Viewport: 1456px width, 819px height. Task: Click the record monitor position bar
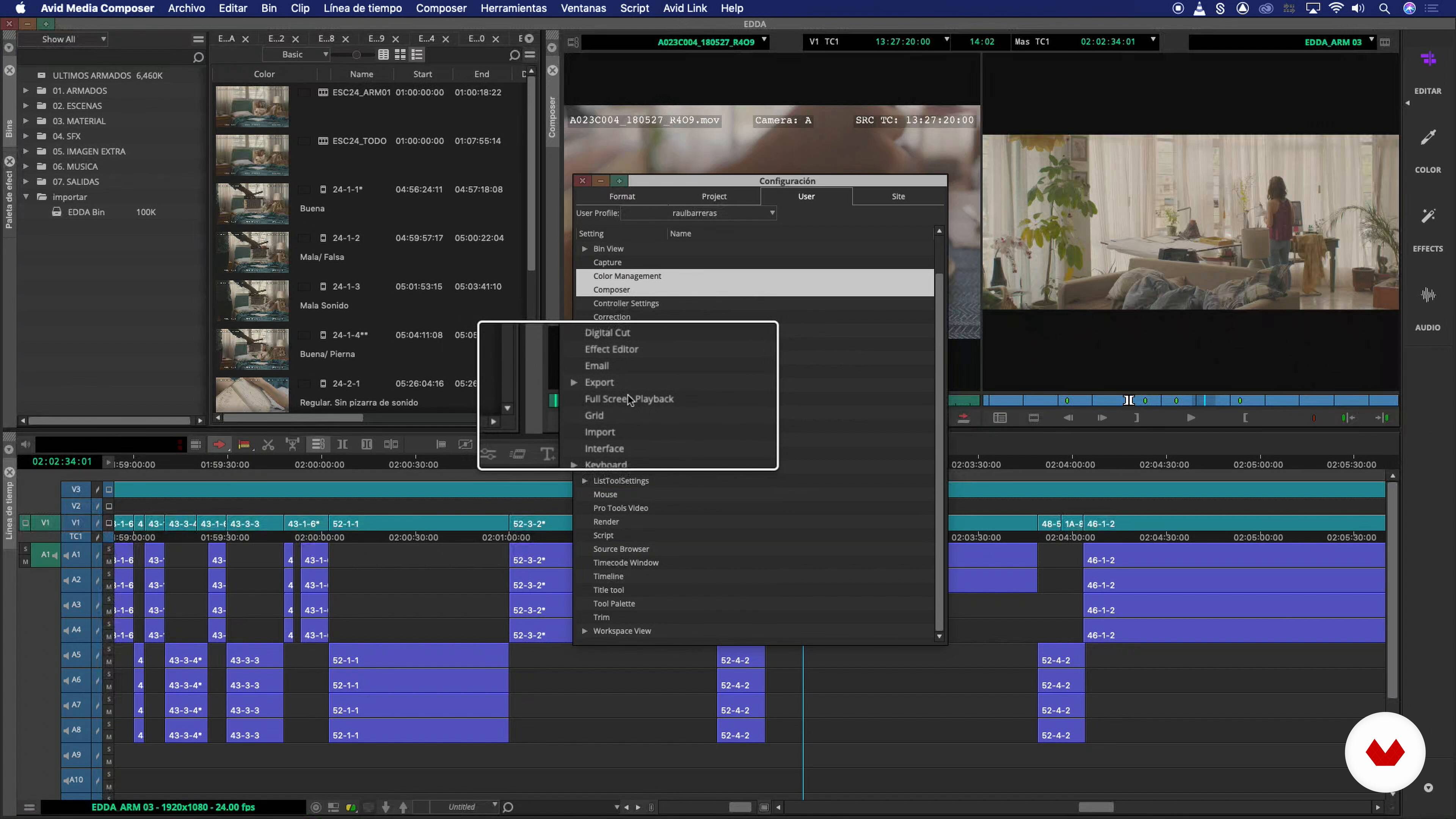pyautogui.click(x=1190, y=401)
